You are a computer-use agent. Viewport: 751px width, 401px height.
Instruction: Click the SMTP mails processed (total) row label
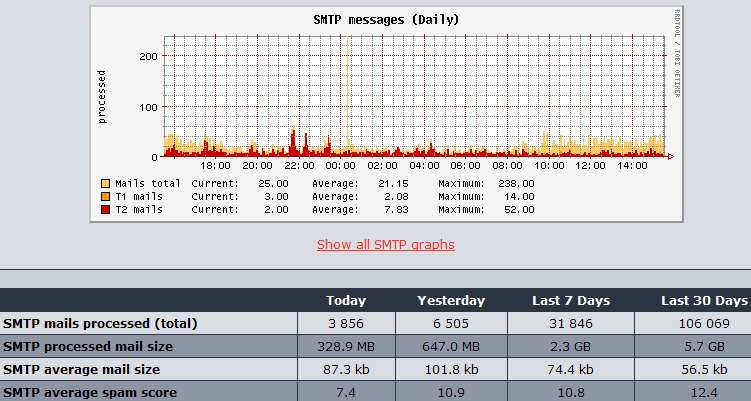(x=100, y=323)
